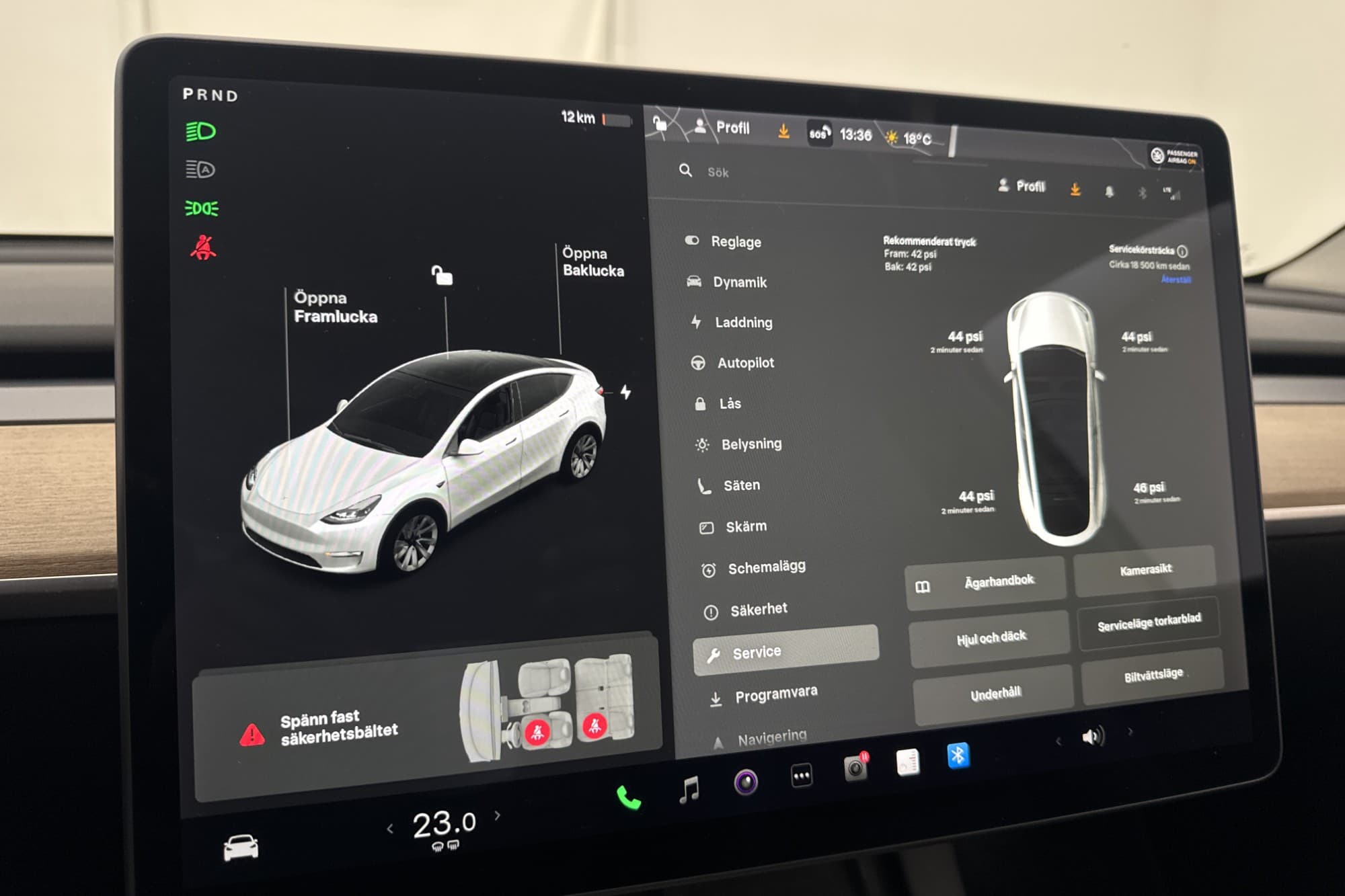Open the music note media app
The image size is (1345, 896).
click(689, 789)
